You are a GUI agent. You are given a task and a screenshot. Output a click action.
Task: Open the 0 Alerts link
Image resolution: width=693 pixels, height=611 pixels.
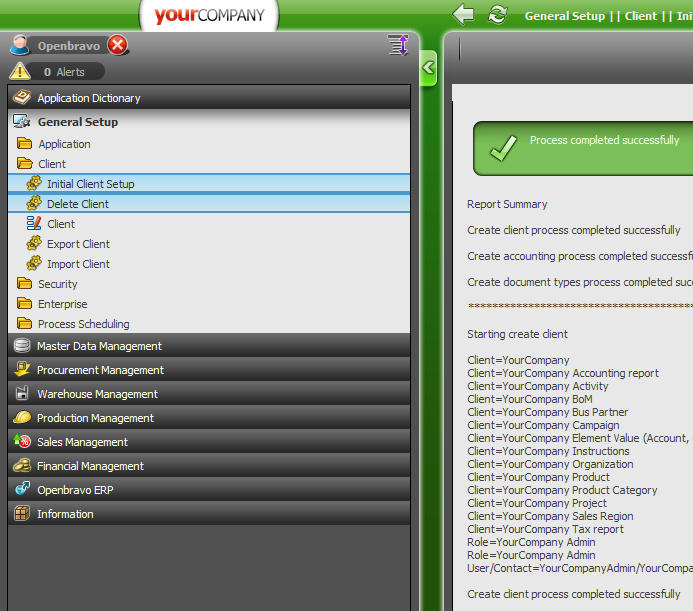click(64, 72)
